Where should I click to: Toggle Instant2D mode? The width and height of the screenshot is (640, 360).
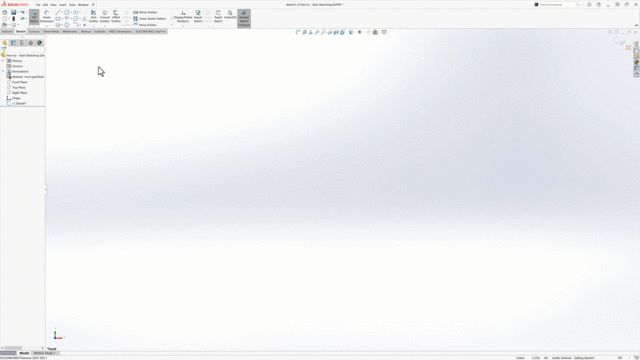pos(230,15)
